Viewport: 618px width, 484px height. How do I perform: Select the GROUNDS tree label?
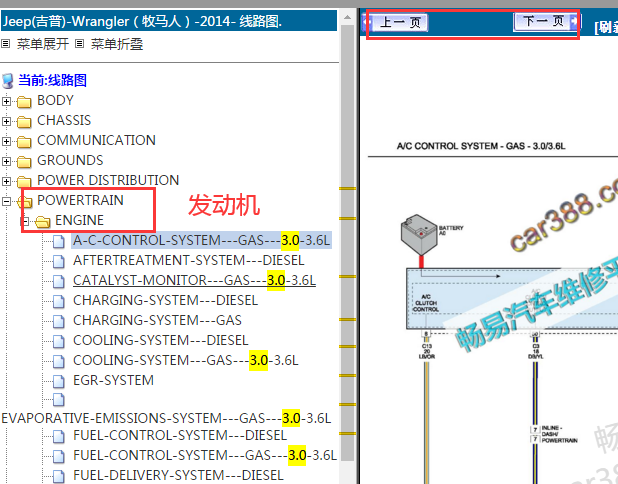[70, 160]
